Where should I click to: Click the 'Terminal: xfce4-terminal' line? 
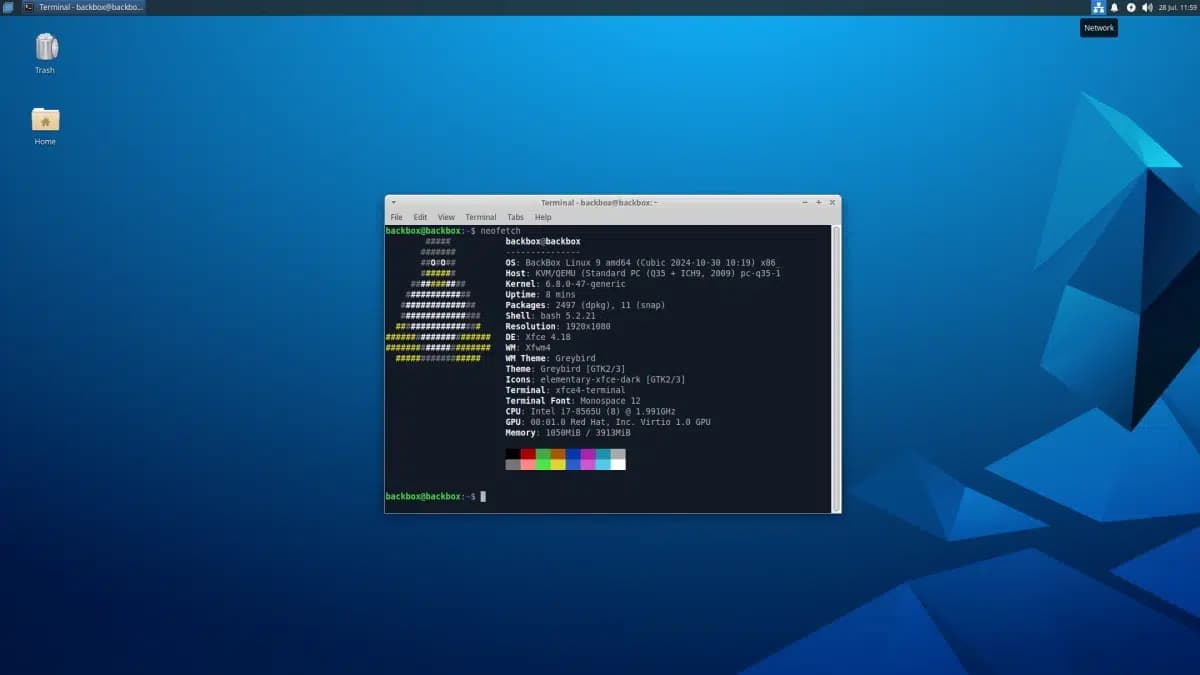(x=565, y=390)
